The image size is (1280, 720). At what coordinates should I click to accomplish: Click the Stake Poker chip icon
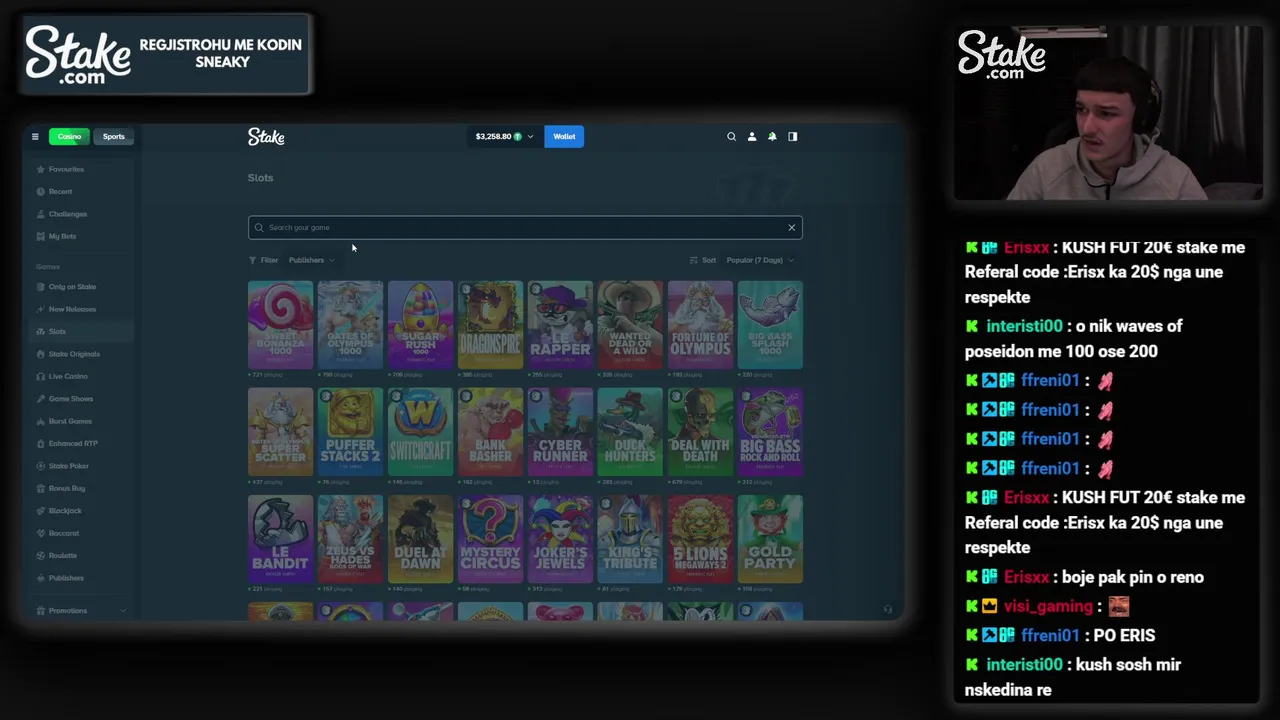(x=40, y=466)
